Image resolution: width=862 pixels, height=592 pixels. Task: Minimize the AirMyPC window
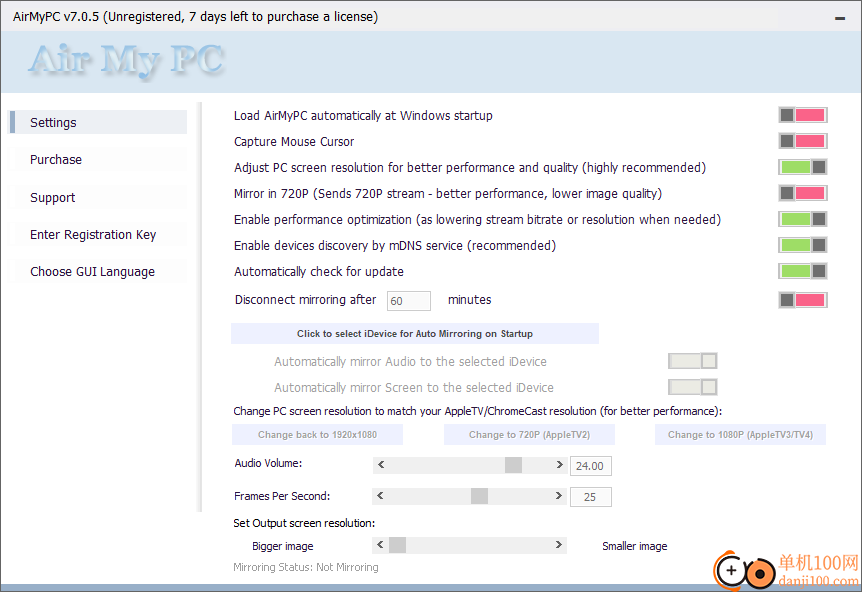tap(839, 18)
